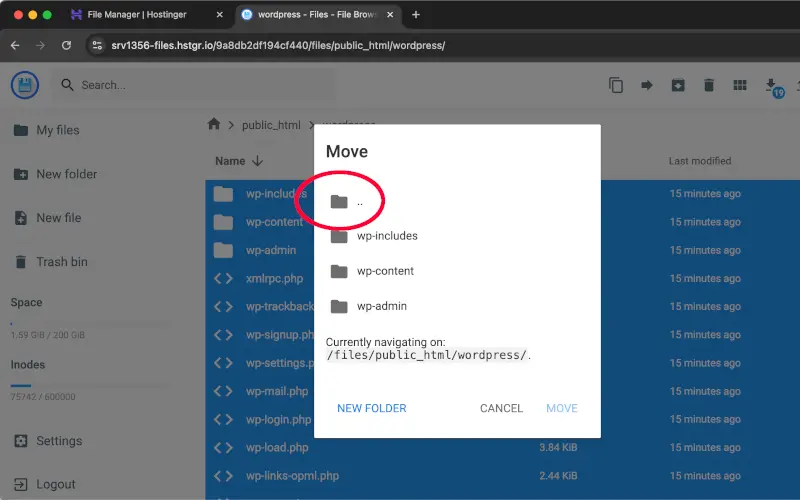Click 3.84 KiB size of wp-load.php
This screenshot has height=500, width=800.
coord(558,447)
